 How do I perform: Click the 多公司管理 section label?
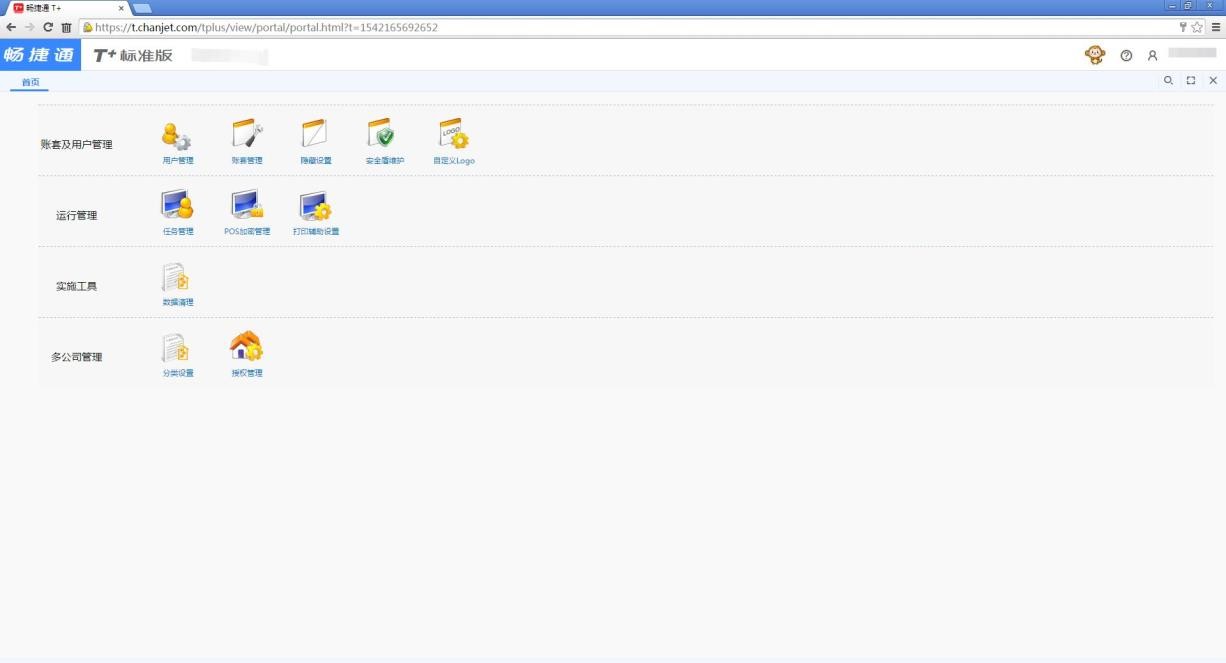pos(77,357)
